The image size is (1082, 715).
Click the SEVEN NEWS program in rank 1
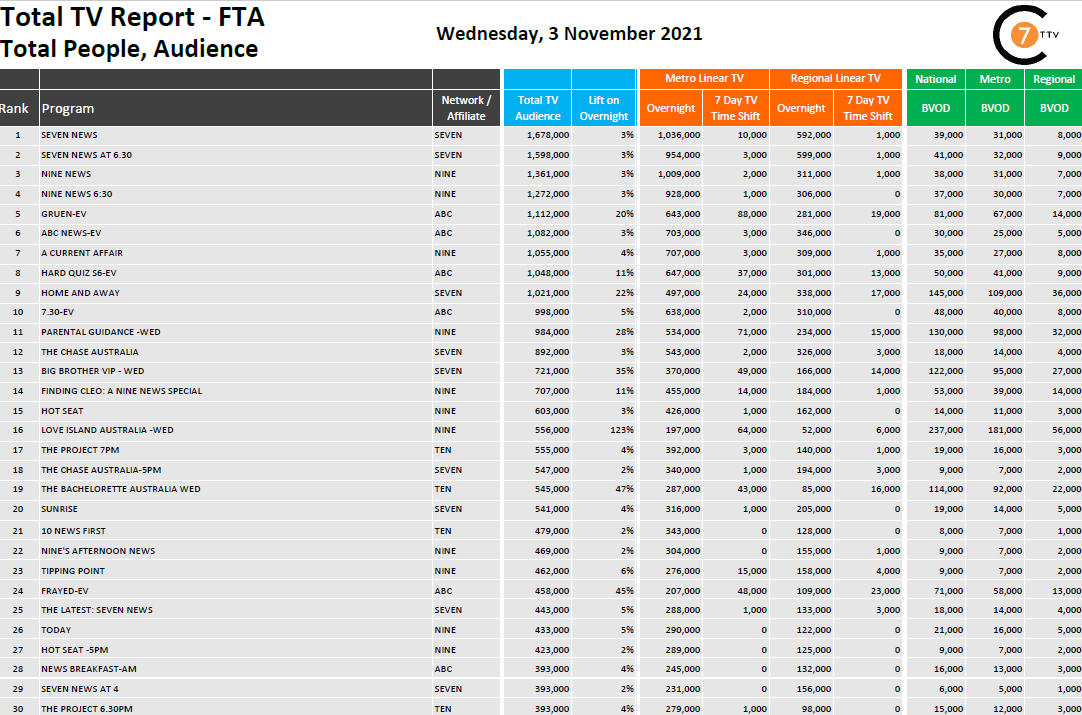69,135
